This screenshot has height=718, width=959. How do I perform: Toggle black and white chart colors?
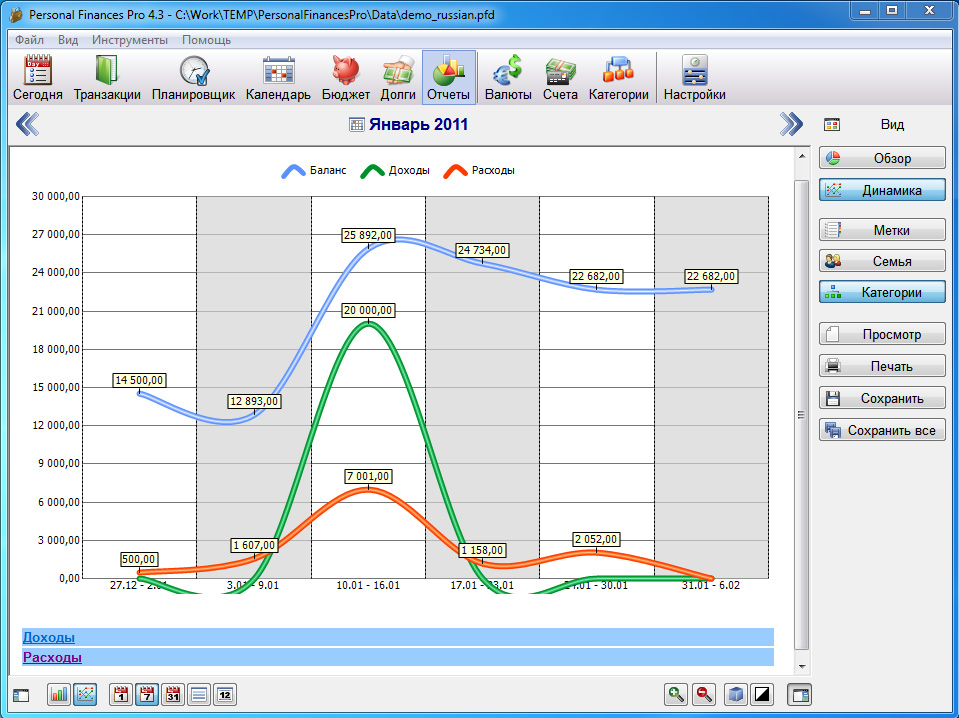click(x=762, y=694)
